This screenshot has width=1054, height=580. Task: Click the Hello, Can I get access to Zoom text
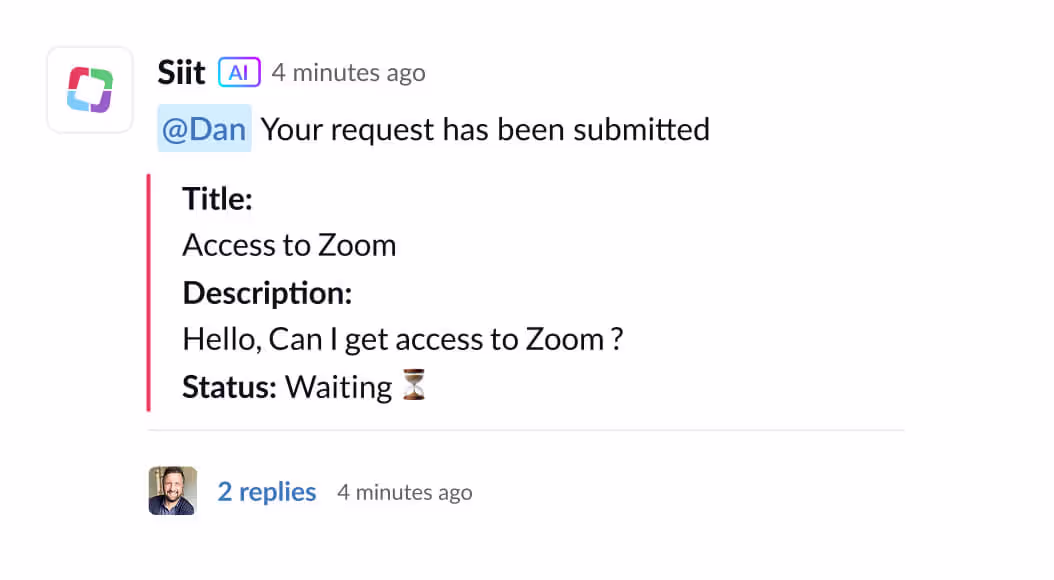[402, 338]
